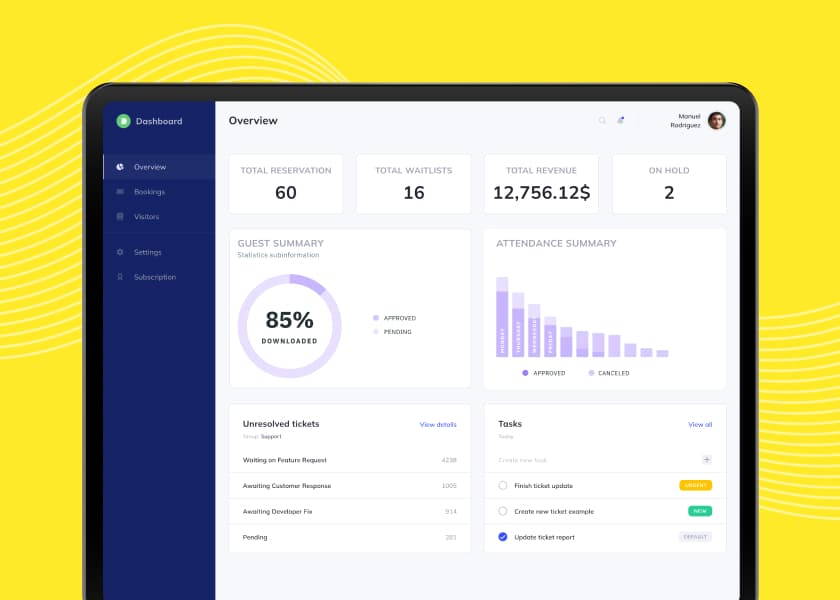Screen dimensions: 840x600
Task: Uncheck the Update ticket report task
Action: coord(503,537)
